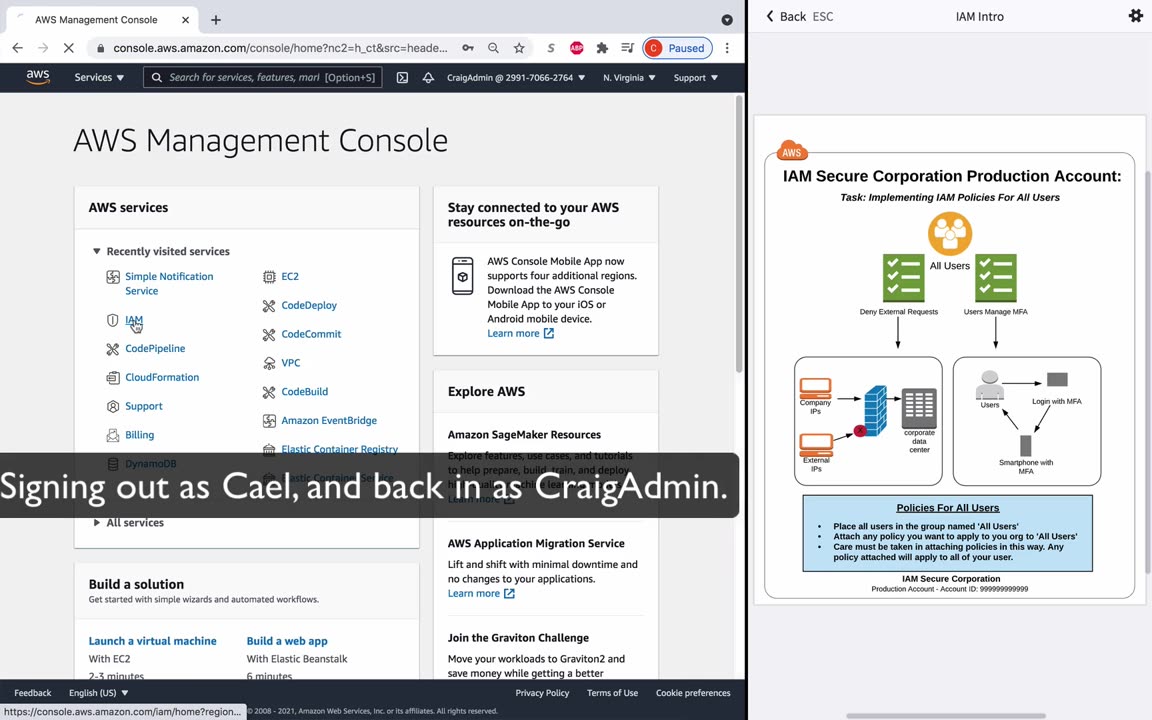This screenshot has height=720, width=1152.
Task: Click Launch a virtual machine link
Action: 152,641
